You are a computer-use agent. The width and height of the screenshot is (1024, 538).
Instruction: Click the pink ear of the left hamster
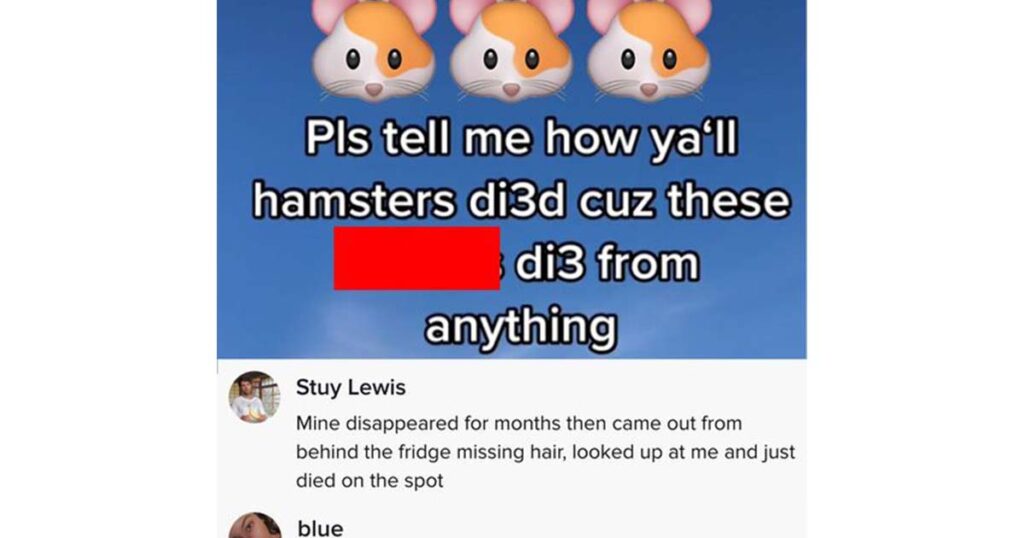click(x=330, y=13)
